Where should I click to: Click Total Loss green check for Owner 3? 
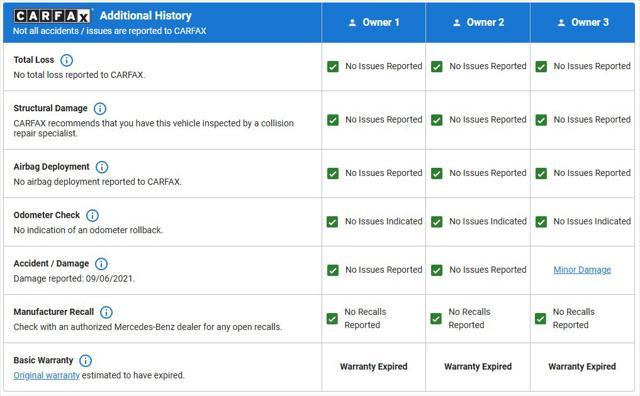pyautogui.click(x=541, y=67)
